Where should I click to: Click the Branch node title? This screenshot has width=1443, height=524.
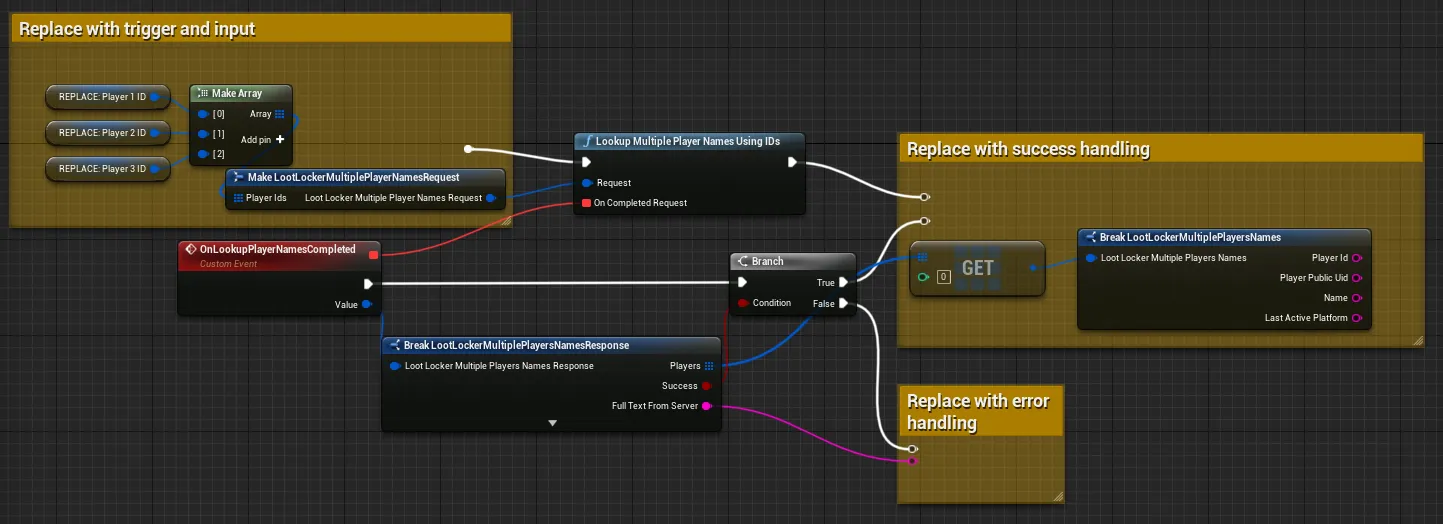[768, 261]
